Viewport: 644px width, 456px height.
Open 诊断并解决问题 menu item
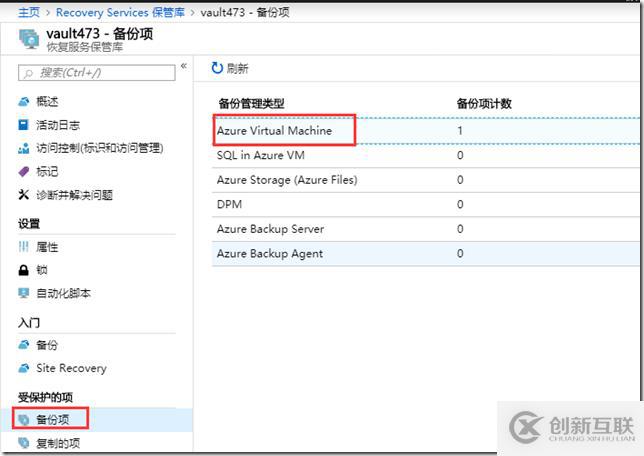pos(74,195)
